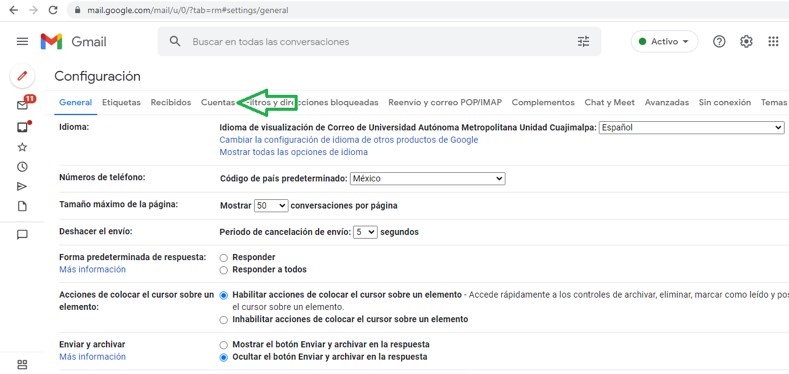Select Responder a todos radio option

(x=223, y=270)
